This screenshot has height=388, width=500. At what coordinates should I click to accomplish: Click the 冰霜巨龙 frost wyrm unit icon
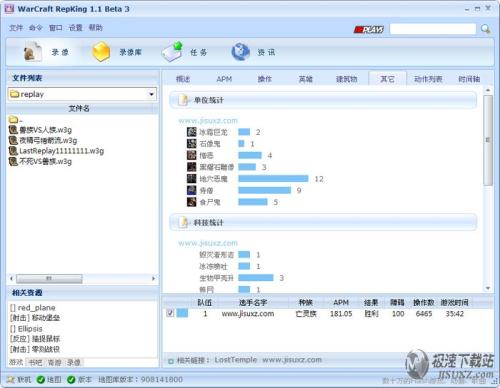click(191, 132)
